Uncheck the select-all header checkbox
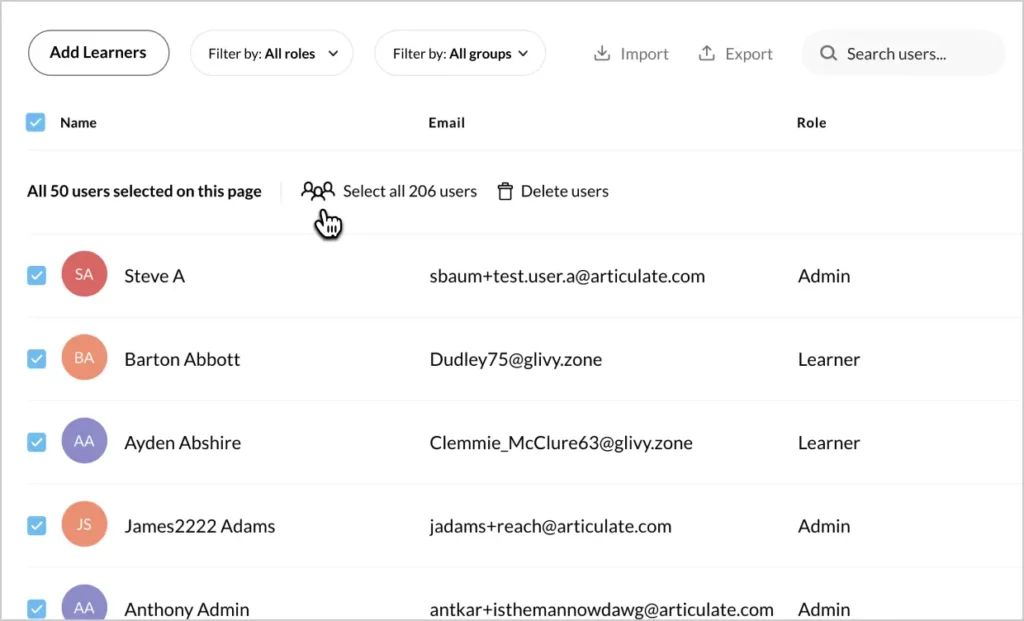This screenshot has height=621, width=1024. tap(36, 123)
